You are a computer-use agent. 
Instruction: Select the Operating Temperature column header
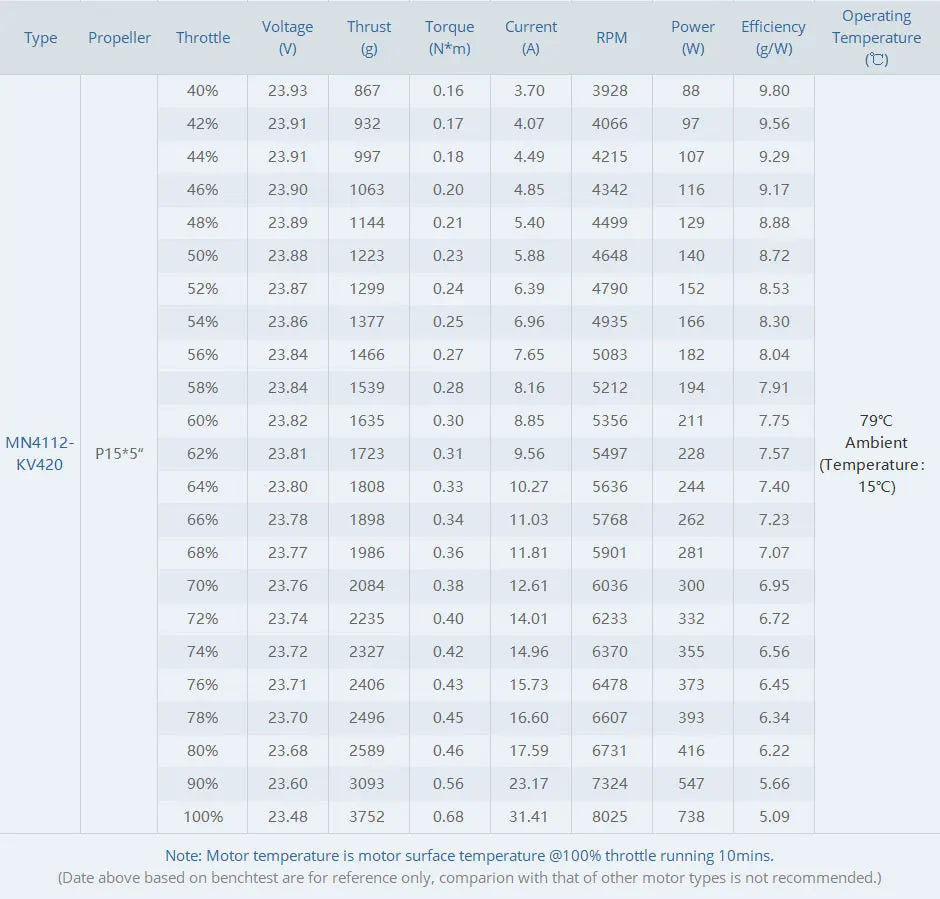pyautogui.click(x=876, y=38)
